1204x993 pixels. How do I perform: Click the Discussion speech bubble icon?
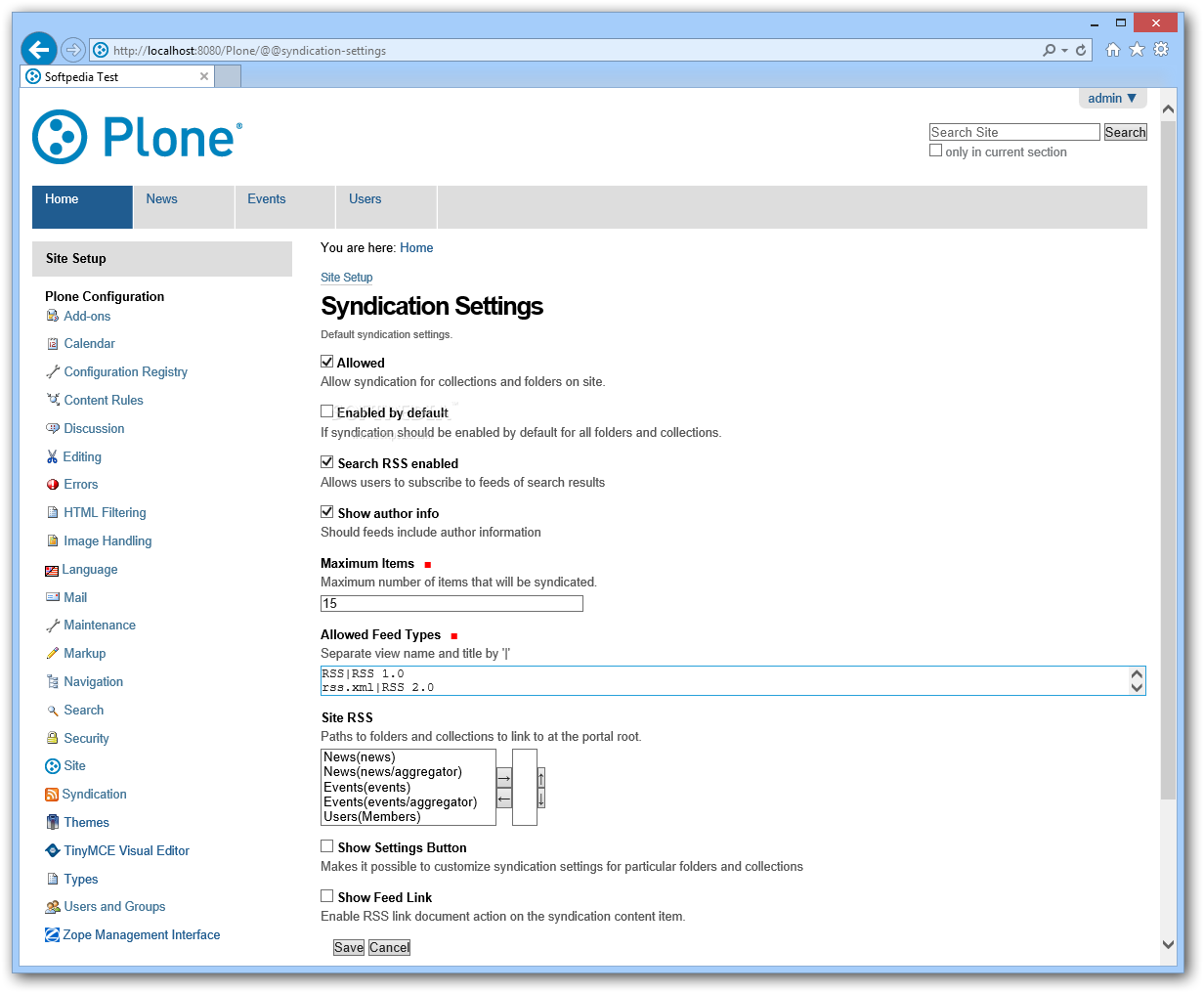53,428
